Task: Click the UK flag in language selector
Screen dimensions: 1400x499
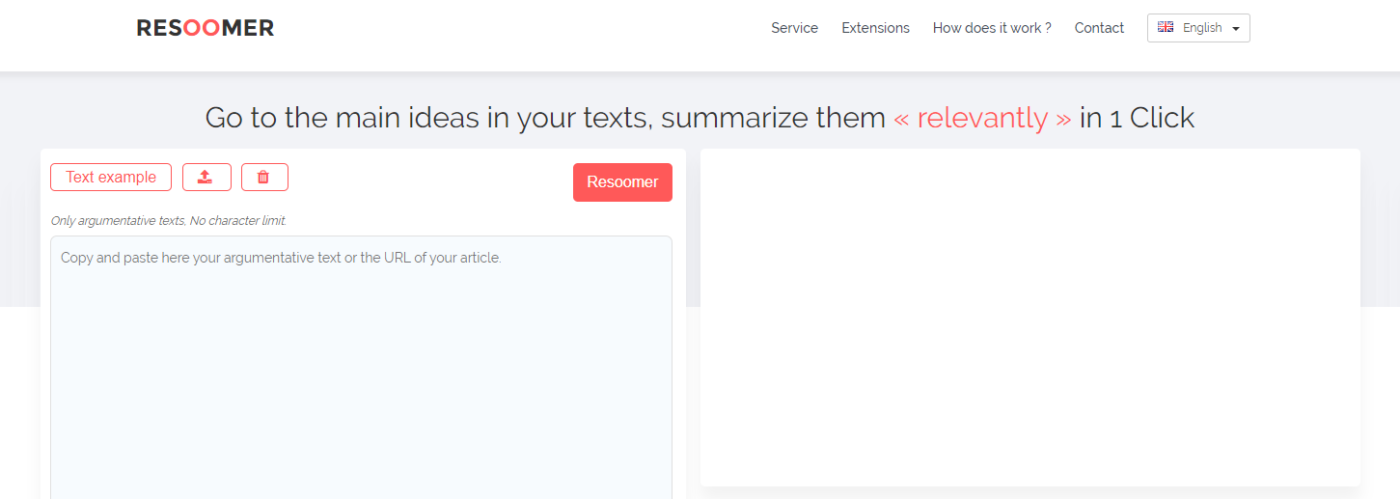Action: point(1165,28)
